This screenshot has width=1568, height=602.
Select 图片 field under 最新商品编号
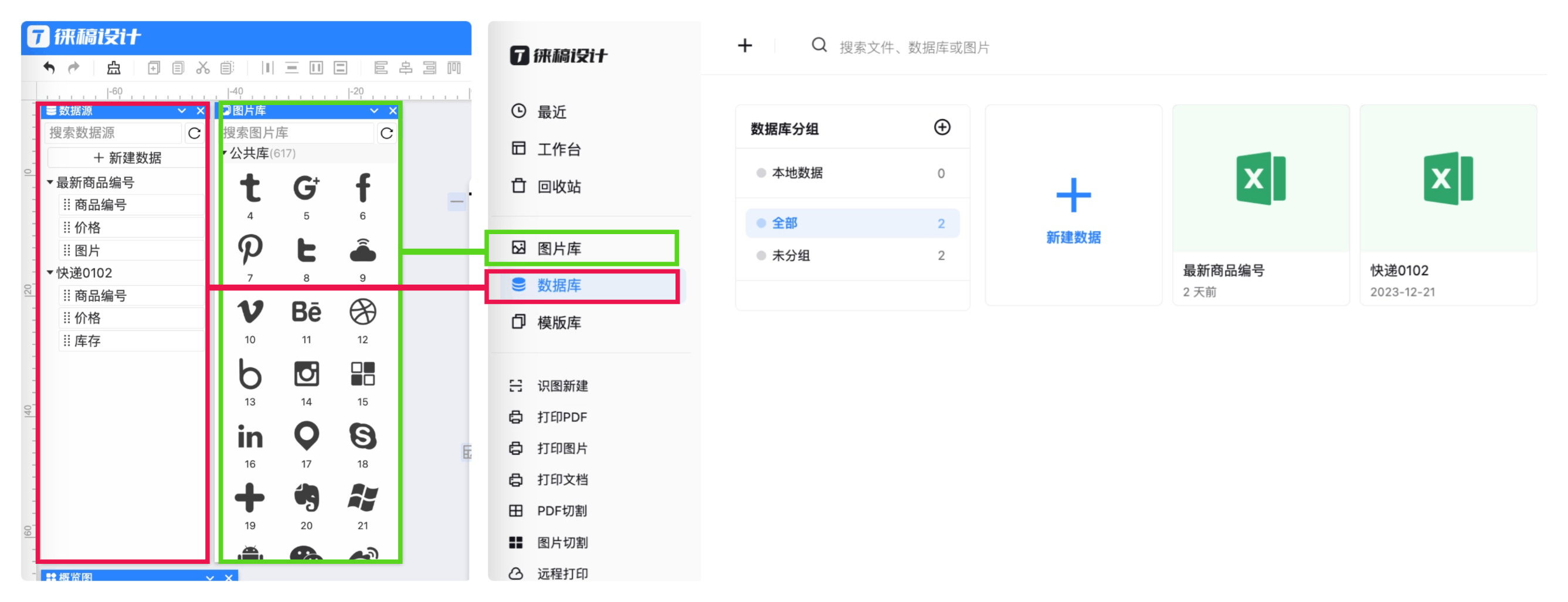(x=132, y=251)
